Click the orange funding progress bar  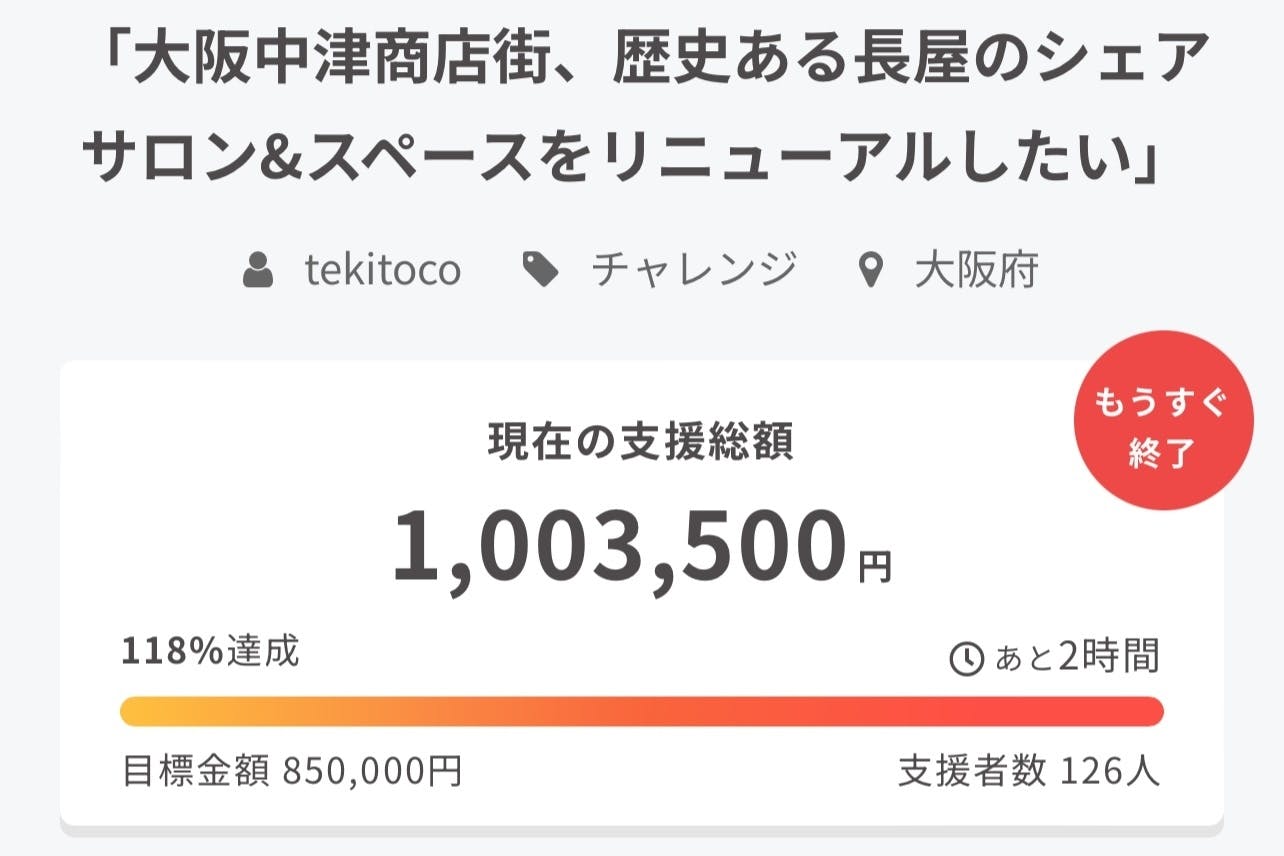(x=641, y=711)
